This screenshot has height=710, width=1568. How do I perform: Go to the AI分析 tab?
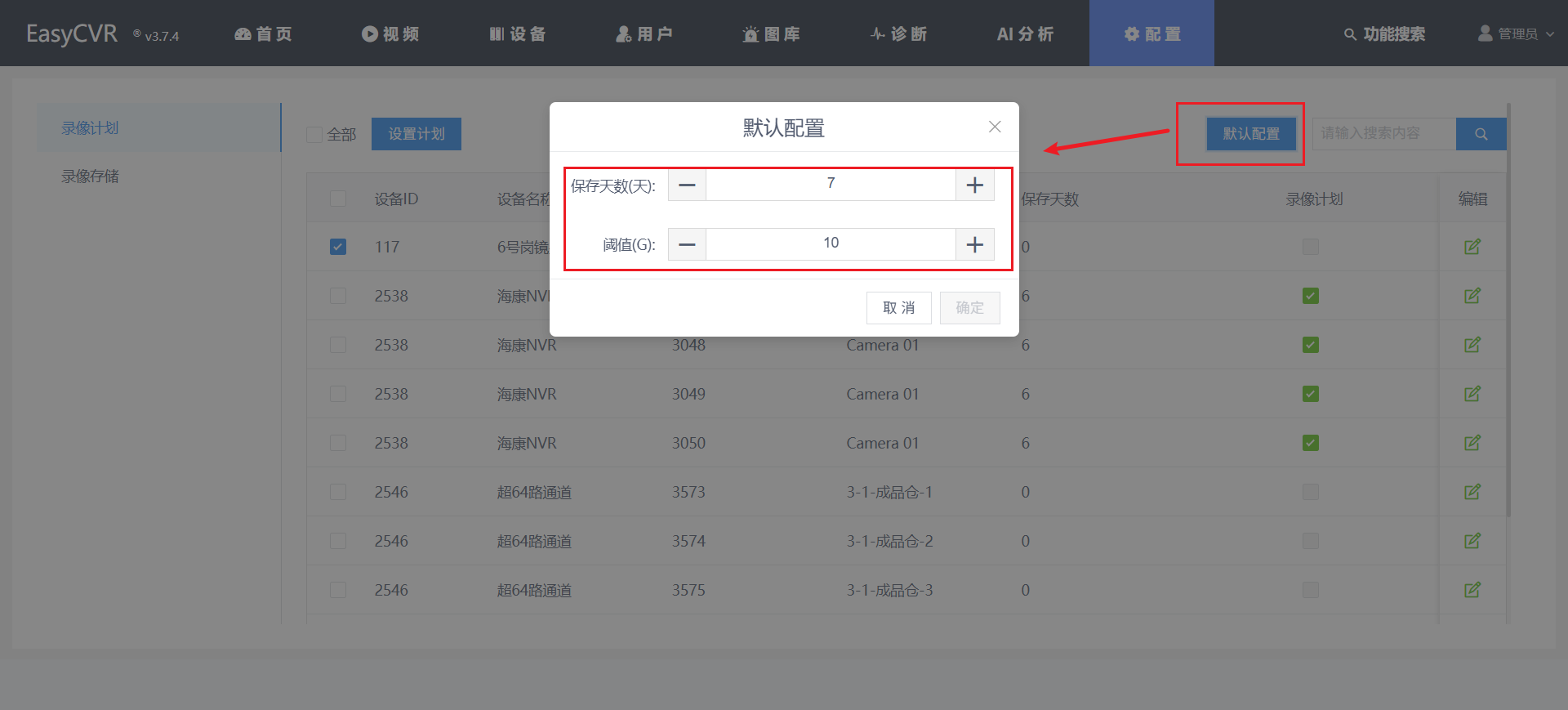1025,33
